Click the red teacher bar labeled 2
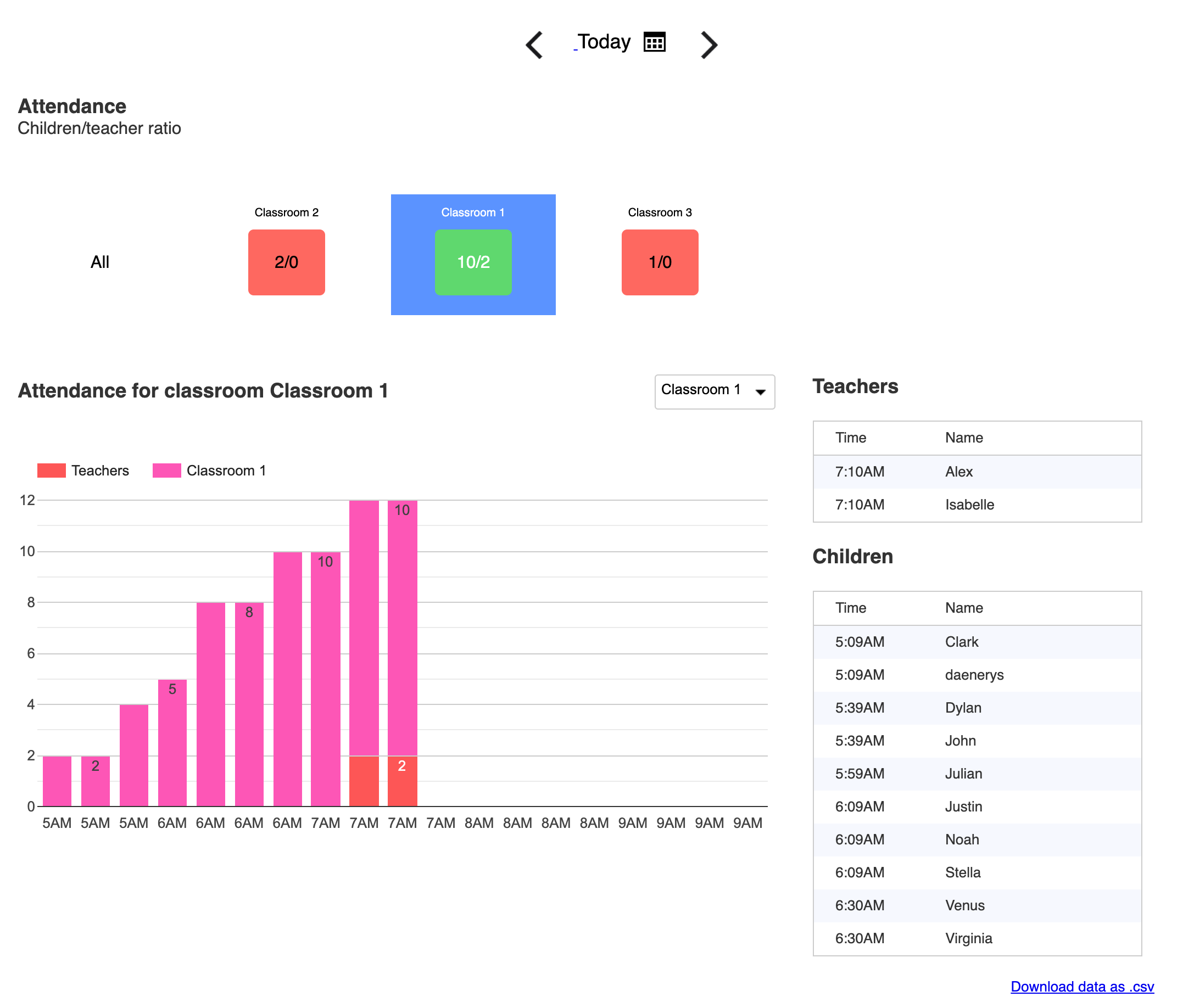This screenshot has height=1008, width=1183. tap(402, 780)
